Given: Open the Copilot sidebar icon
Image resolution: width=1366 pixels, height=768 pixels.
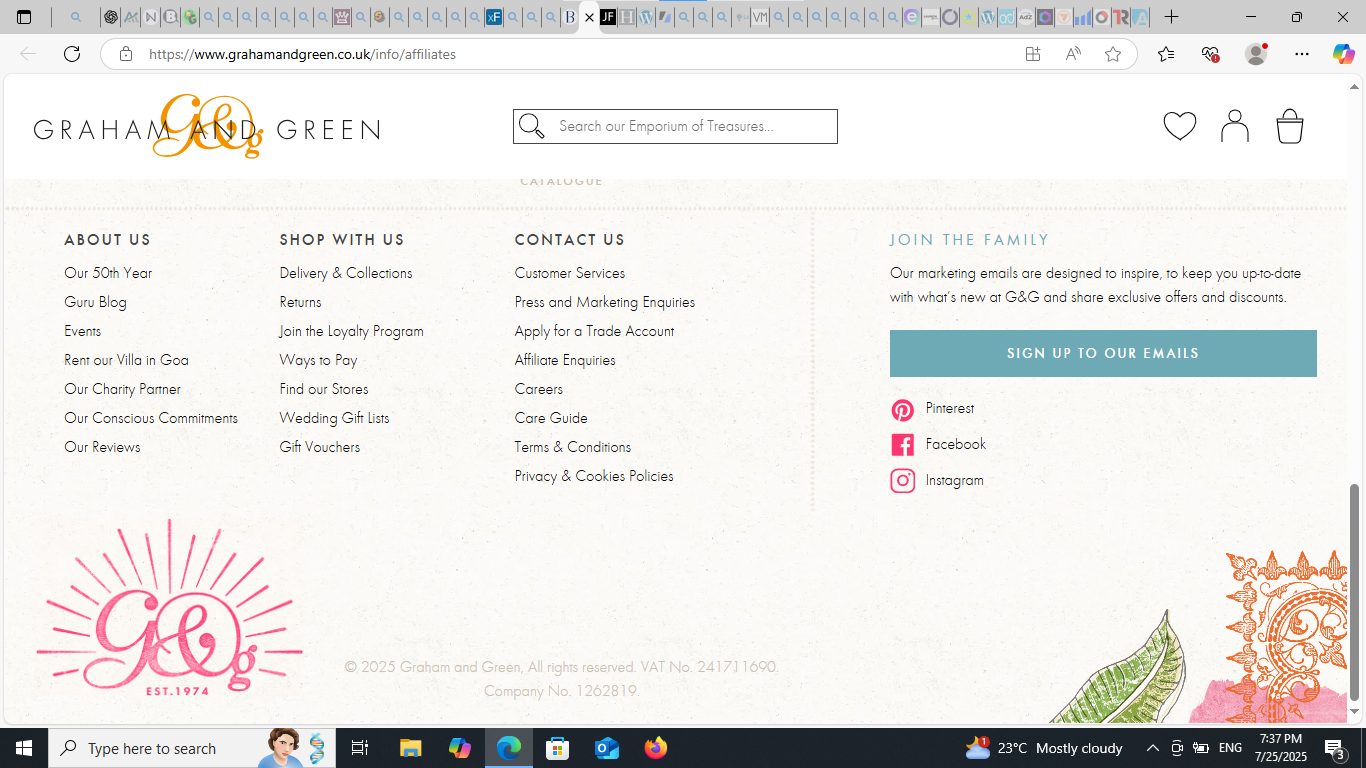Looking at the screenshot, I should (x=1343, y=54).
